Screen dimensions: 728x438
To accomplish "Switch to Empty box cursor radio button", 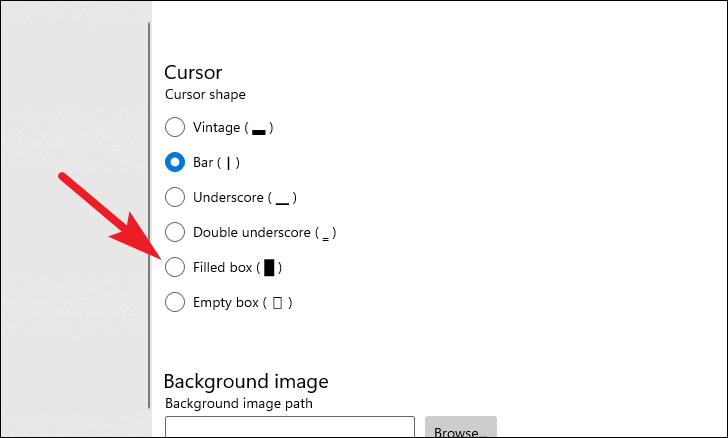I will [x=175, y=302].
